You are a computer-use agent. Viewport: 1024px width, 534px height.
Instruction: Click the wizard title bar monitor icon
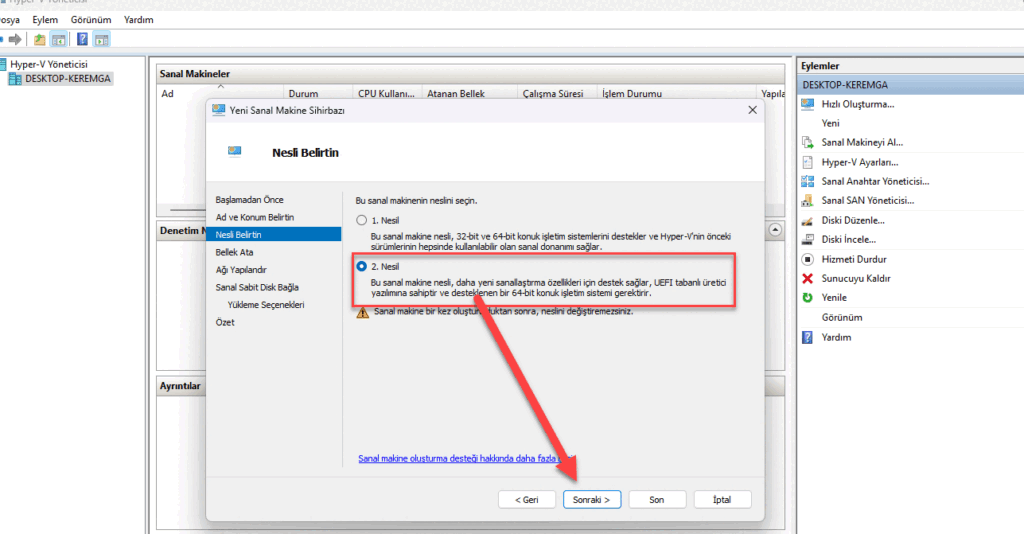click(219, 110)
